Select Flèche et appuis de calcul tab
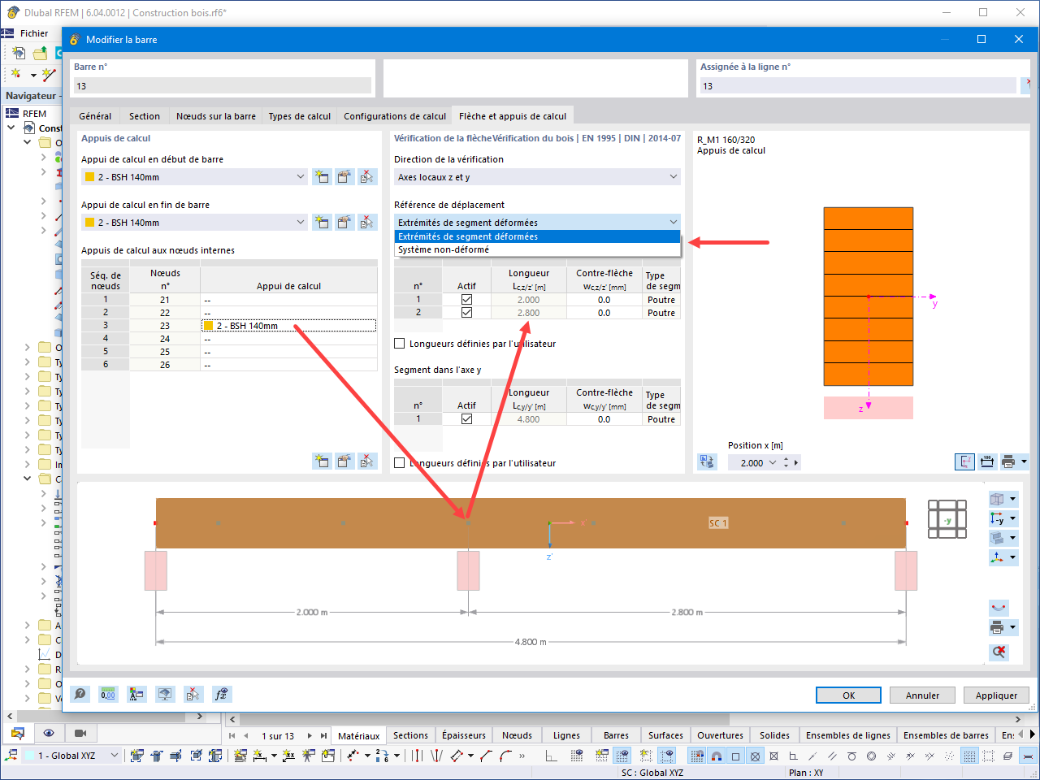Screen dimensions: 1040x780 tap(512, 116)
